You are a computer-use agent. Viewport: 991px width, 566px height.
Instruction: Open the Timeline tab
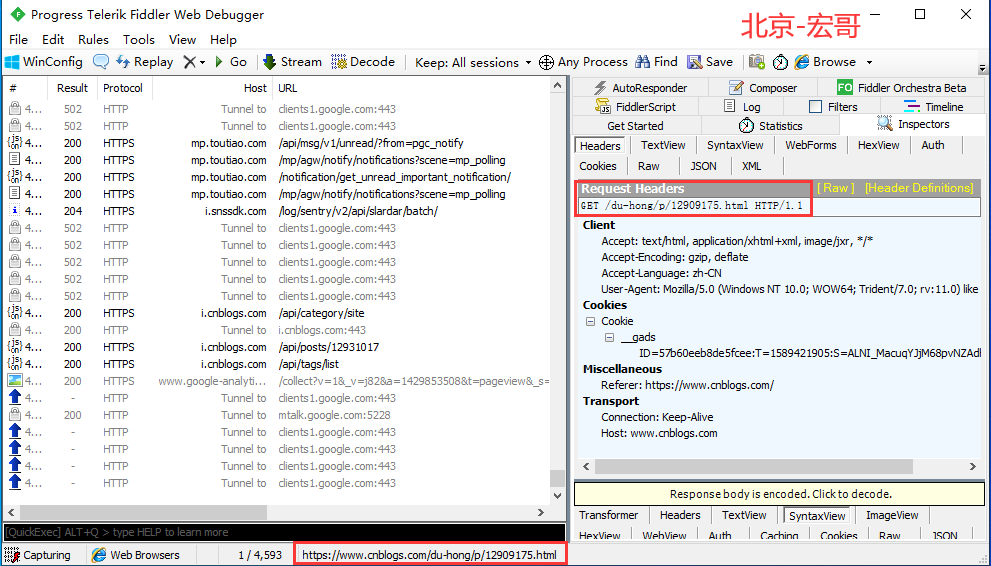(x=933, y=107)
